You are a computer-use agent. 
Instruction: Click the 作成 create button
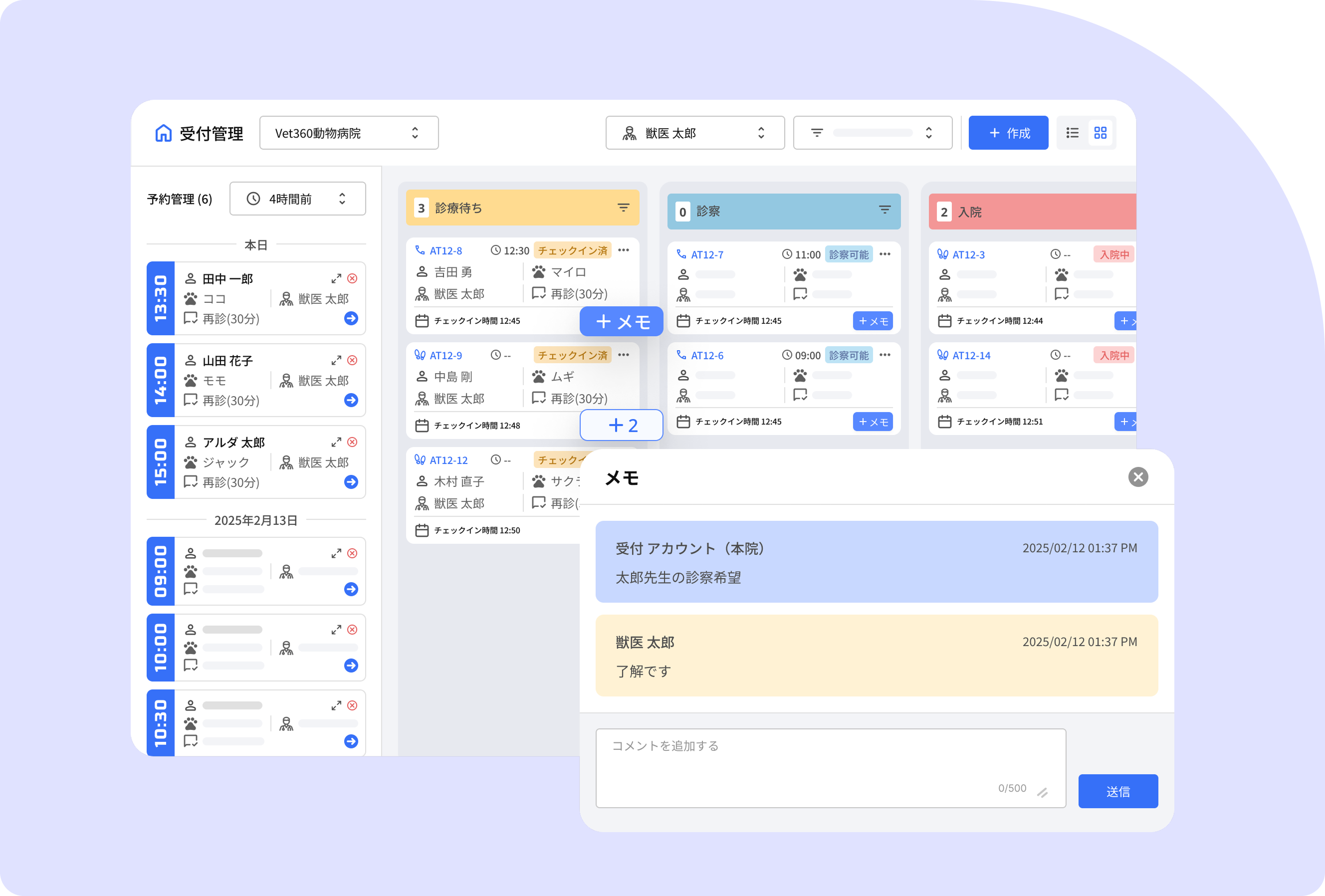[x=1008, y=133]
